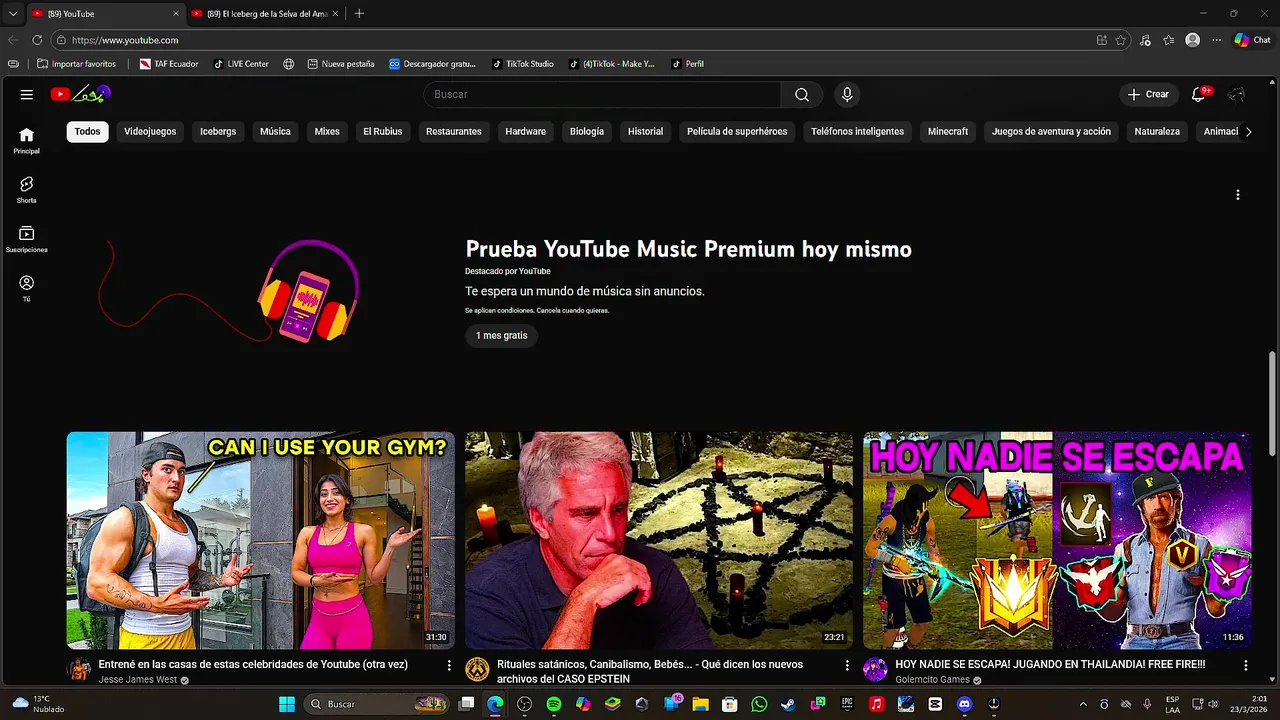Switch to El Iceberg de la Selva tab

pyautogui.click(x=265, y=14)
